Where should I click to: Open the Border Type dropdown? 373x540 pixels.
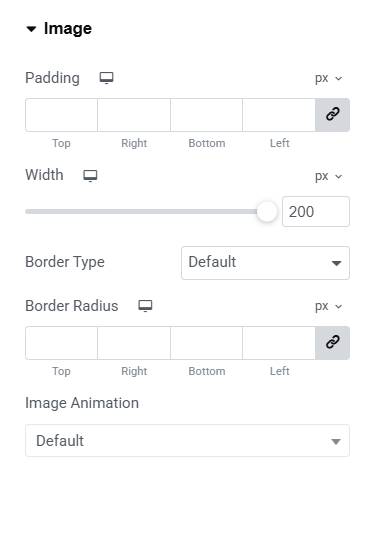coord(265,263)
